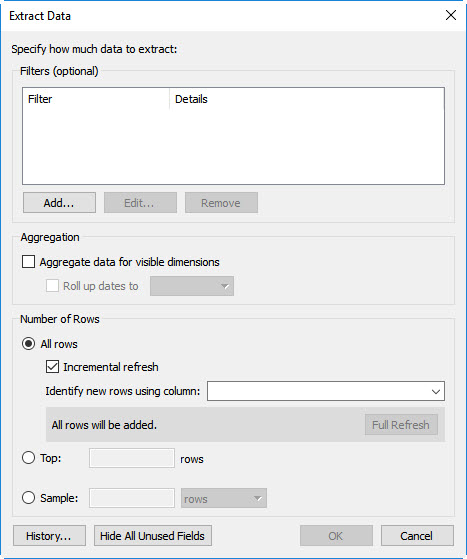467x559 pixels.
Task: Open the extract History... dialog
Action: (x=49, y=535)
